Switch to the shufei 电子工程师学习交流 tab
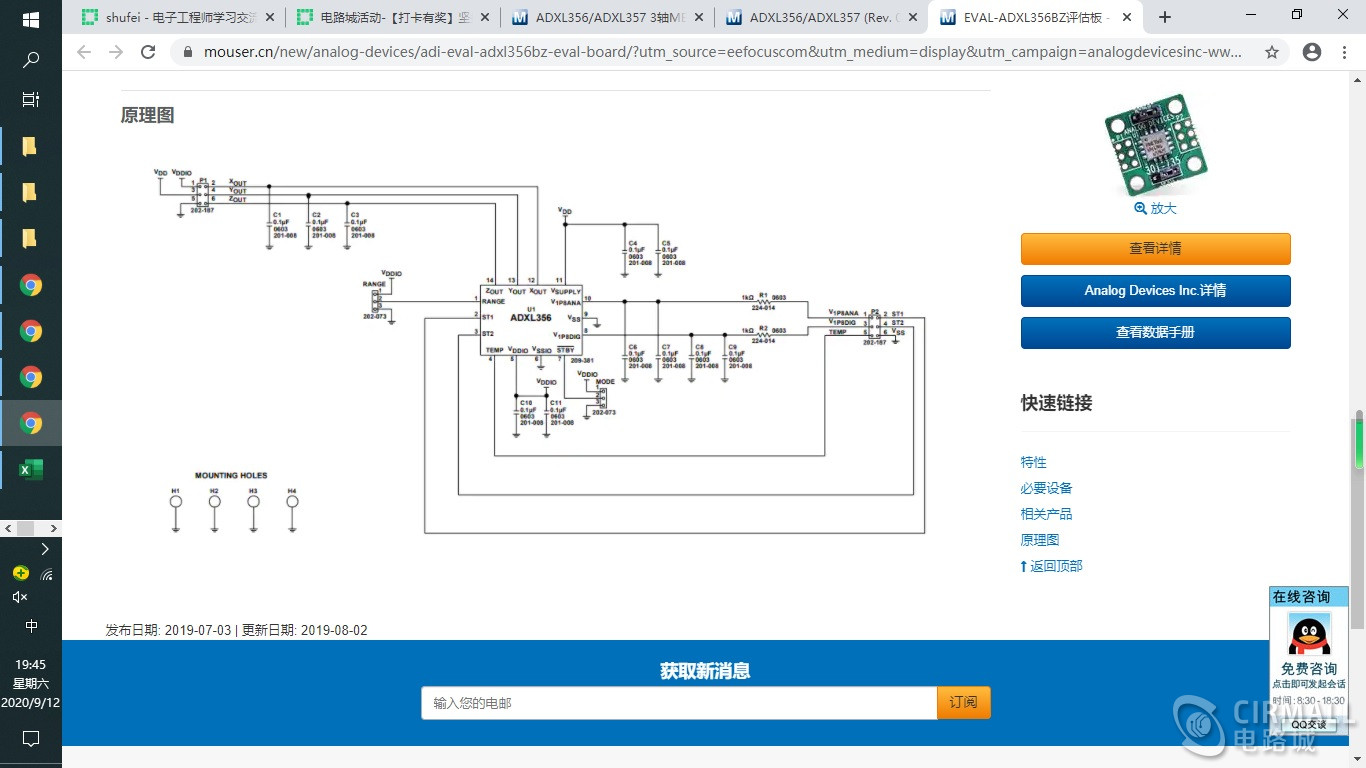 point(179,17)
